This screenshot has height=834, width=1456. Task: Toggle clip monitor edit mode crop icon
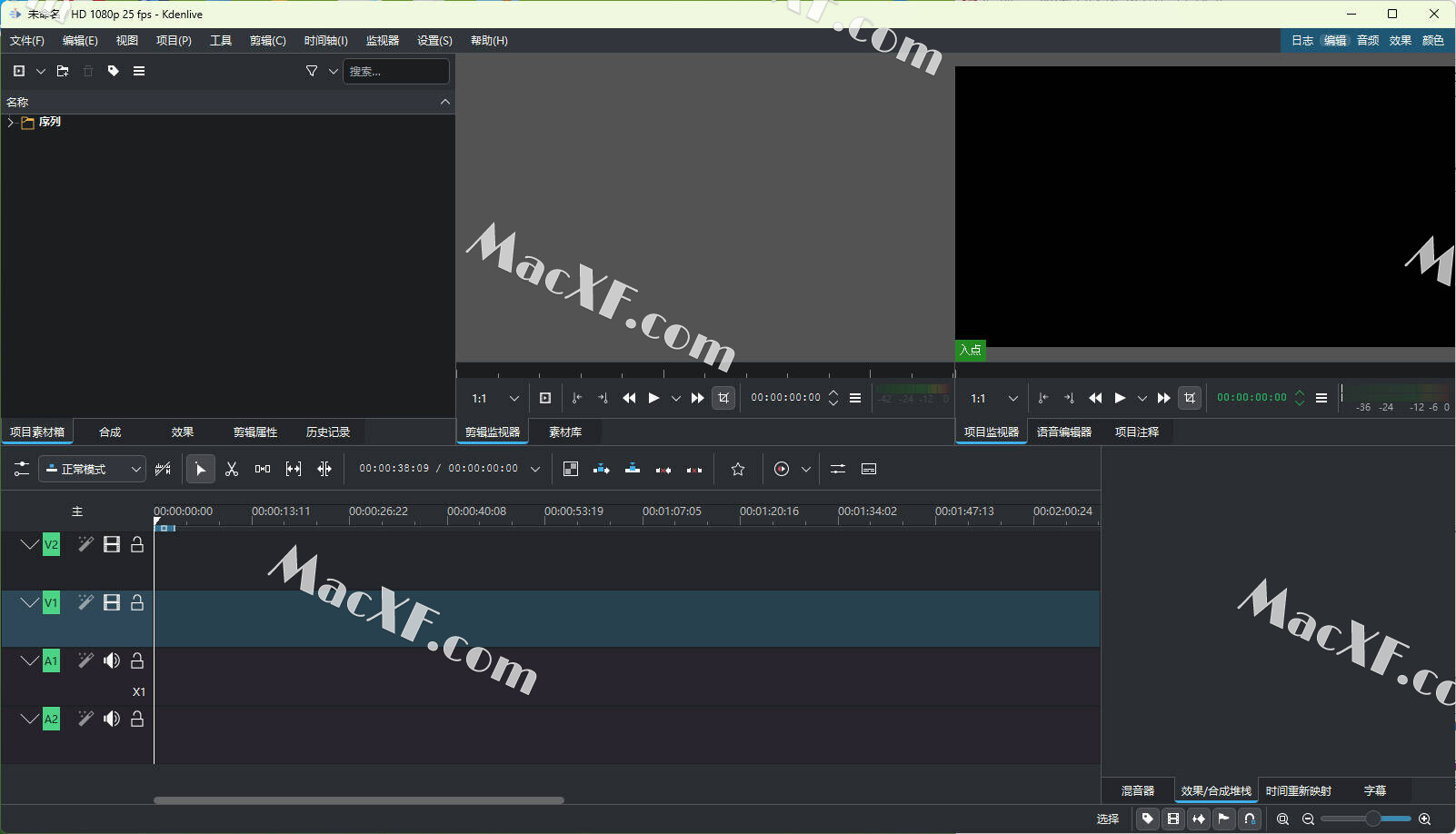723,398
